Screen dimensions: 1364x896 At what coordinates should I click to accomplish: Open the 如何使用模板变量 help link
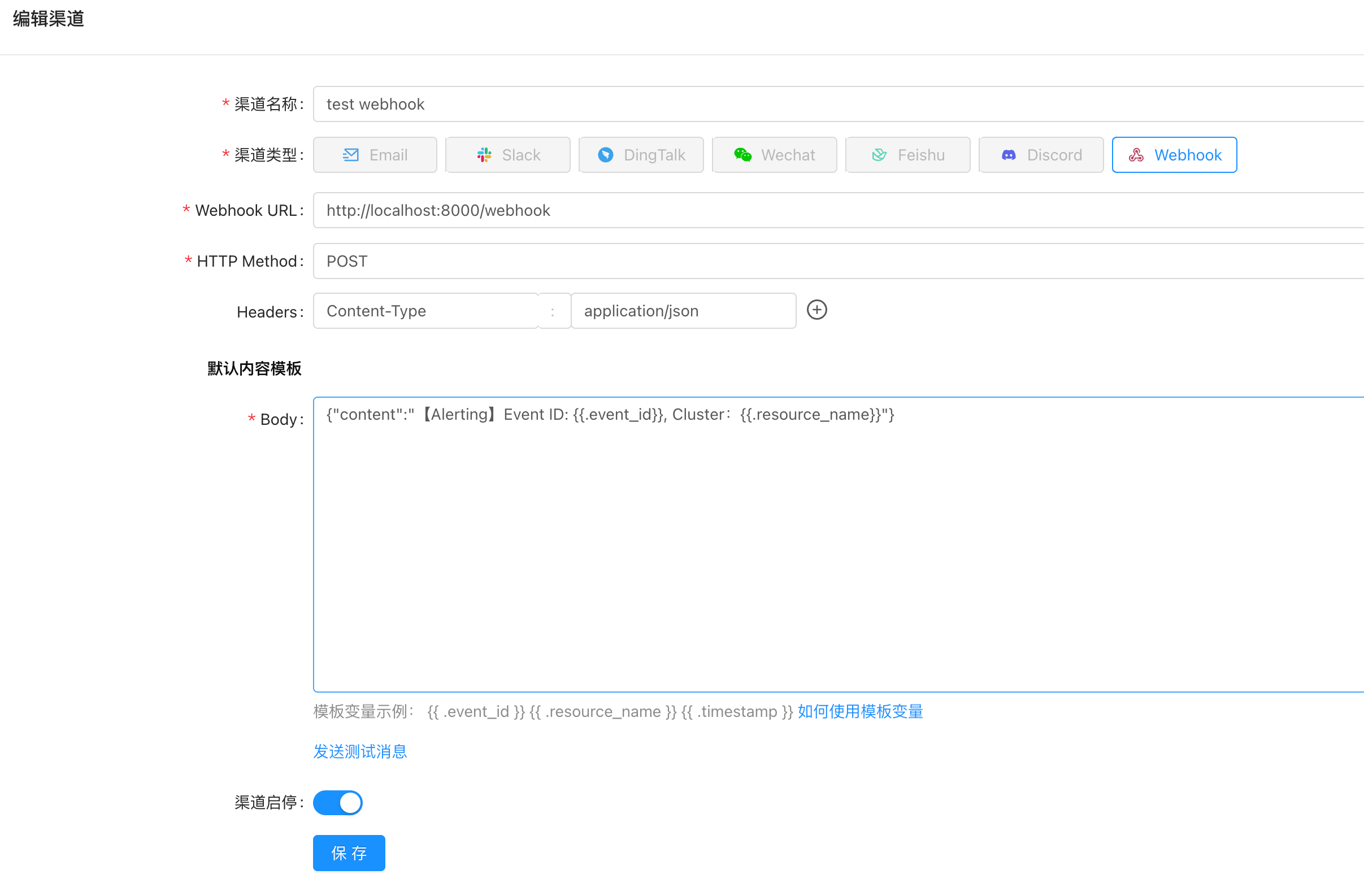click(859, 711)
